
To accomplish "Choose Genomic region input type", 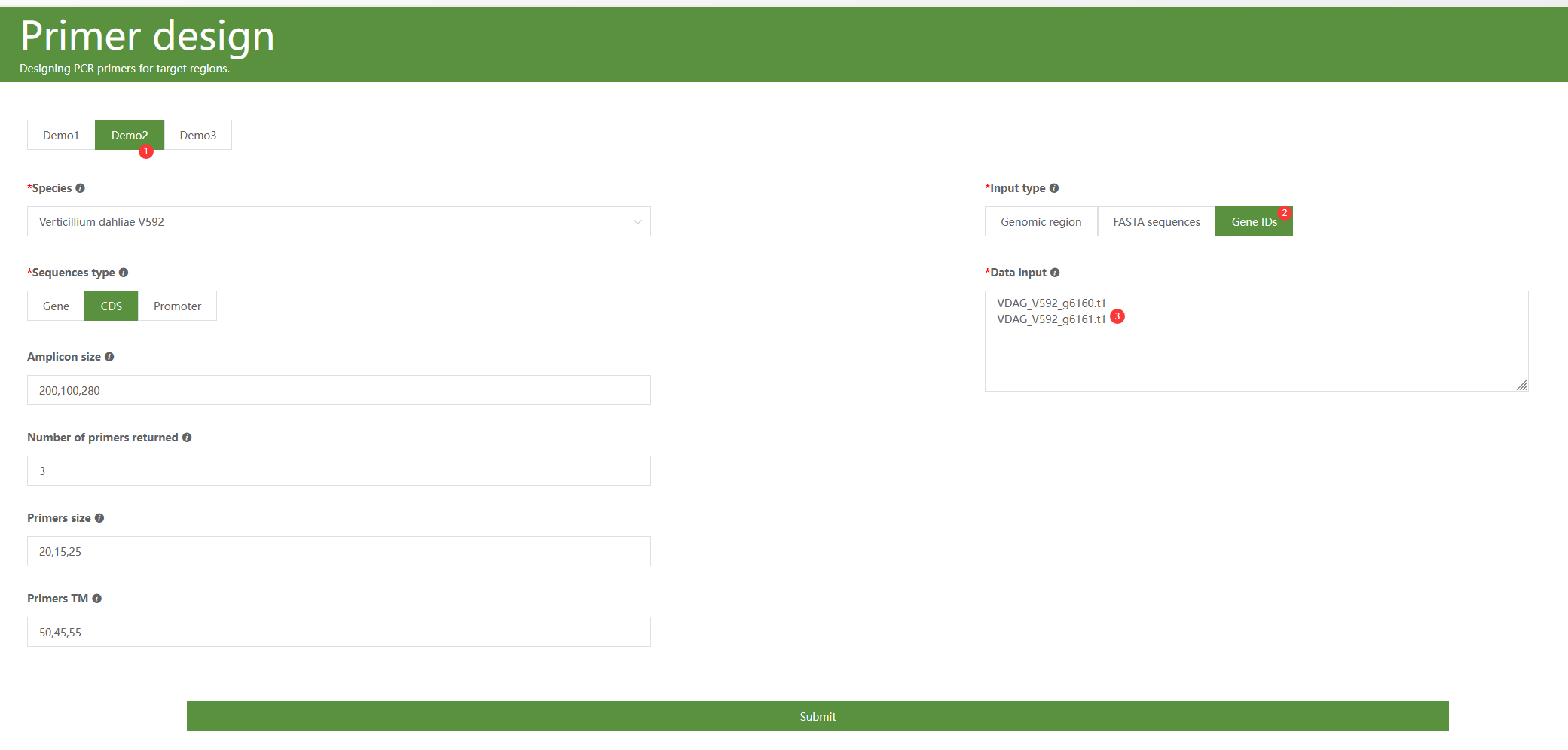I will (1041, 221).
